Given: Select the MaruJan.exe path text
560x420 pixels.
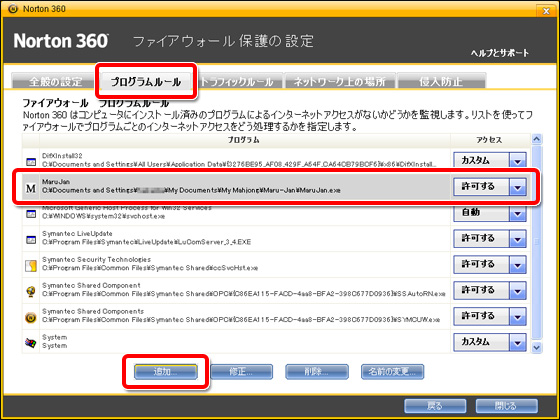Looking at the screenshot, I should 191,190.
